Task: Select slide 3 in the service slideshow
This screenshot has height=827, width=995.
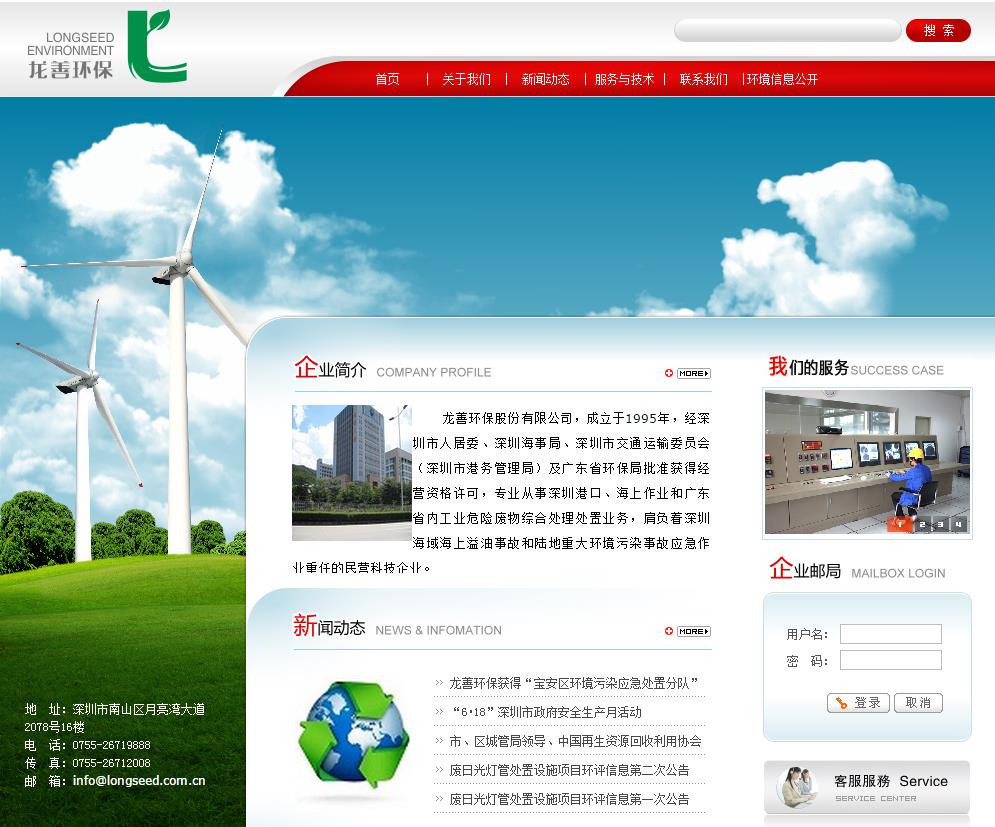Action: pyautogui.click(x=940, y=524)
